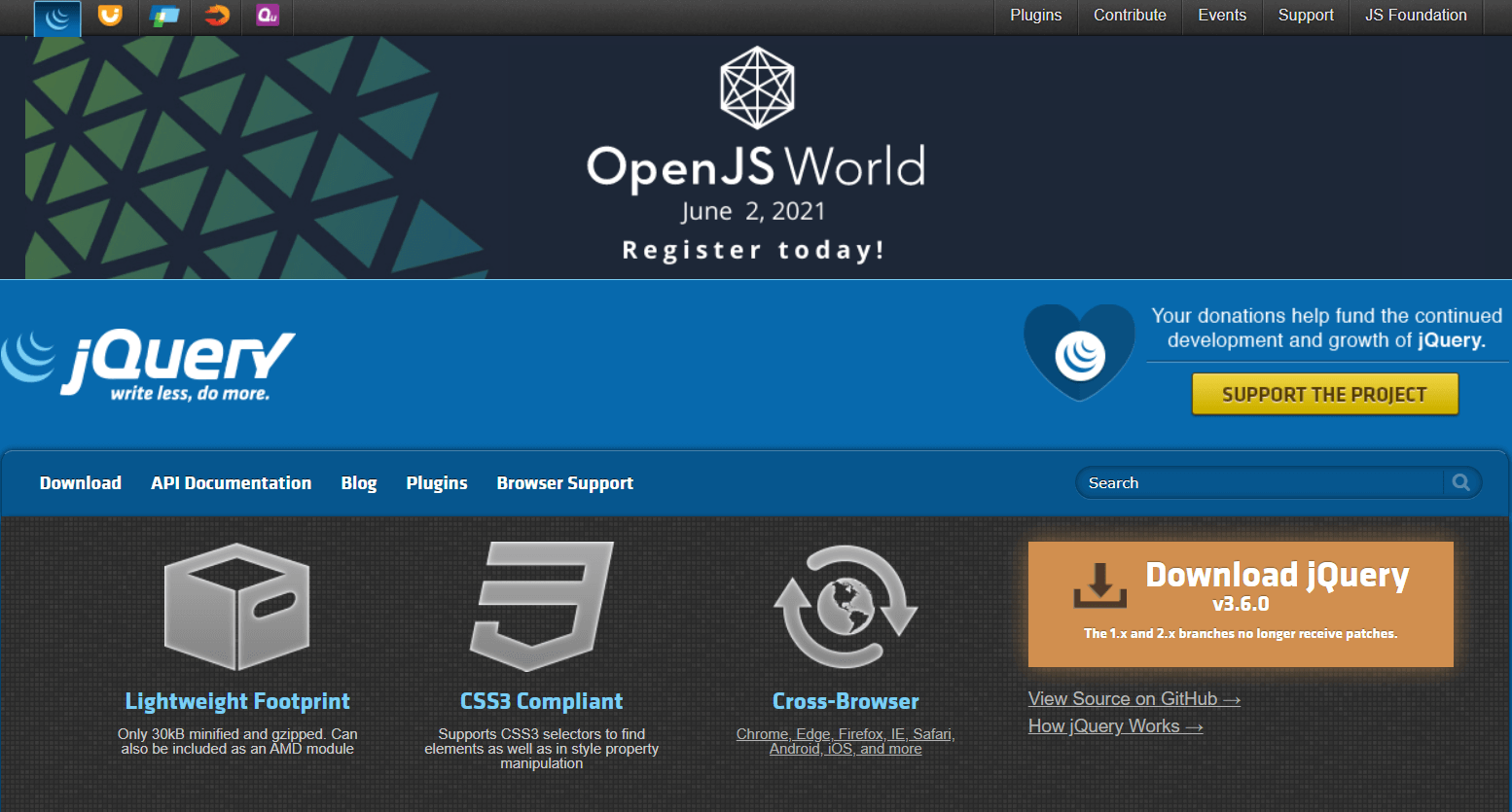This screenshot has width=1512, height=812.
Task: Click the search magnifier icon
Action: [x=1460, y=482]
